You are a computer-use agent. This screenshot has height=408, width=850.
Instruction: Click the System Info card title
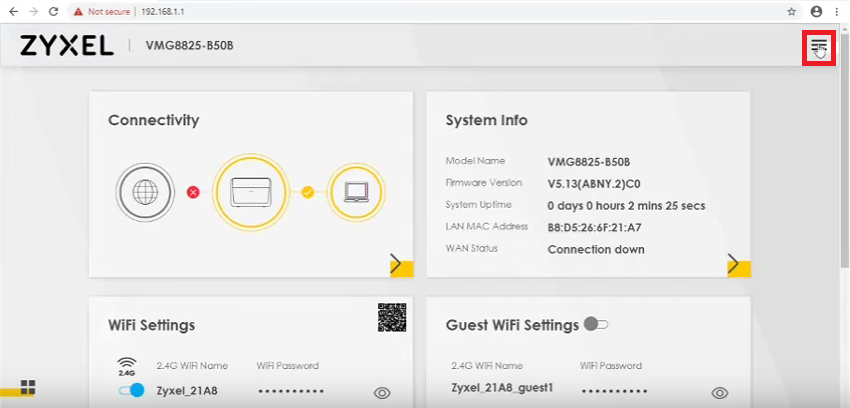[x=486, y=120]
